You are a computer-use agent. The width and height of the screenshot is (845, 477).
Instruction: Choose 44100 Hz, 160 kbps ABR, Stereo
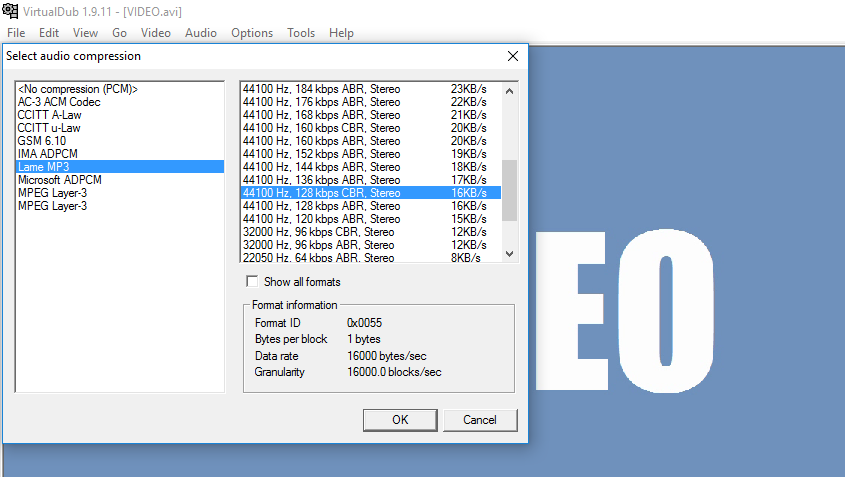click(371, 141)
